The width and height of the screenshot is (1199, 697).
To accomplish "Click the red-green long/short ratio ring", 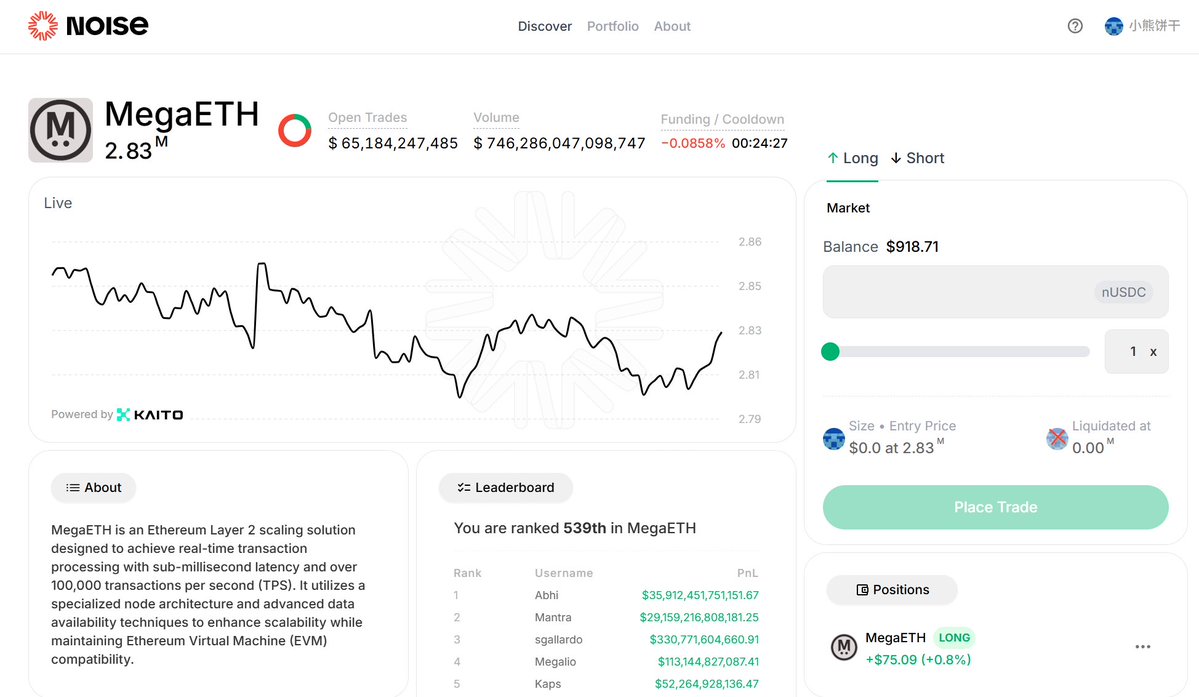I will click(294, 131).
